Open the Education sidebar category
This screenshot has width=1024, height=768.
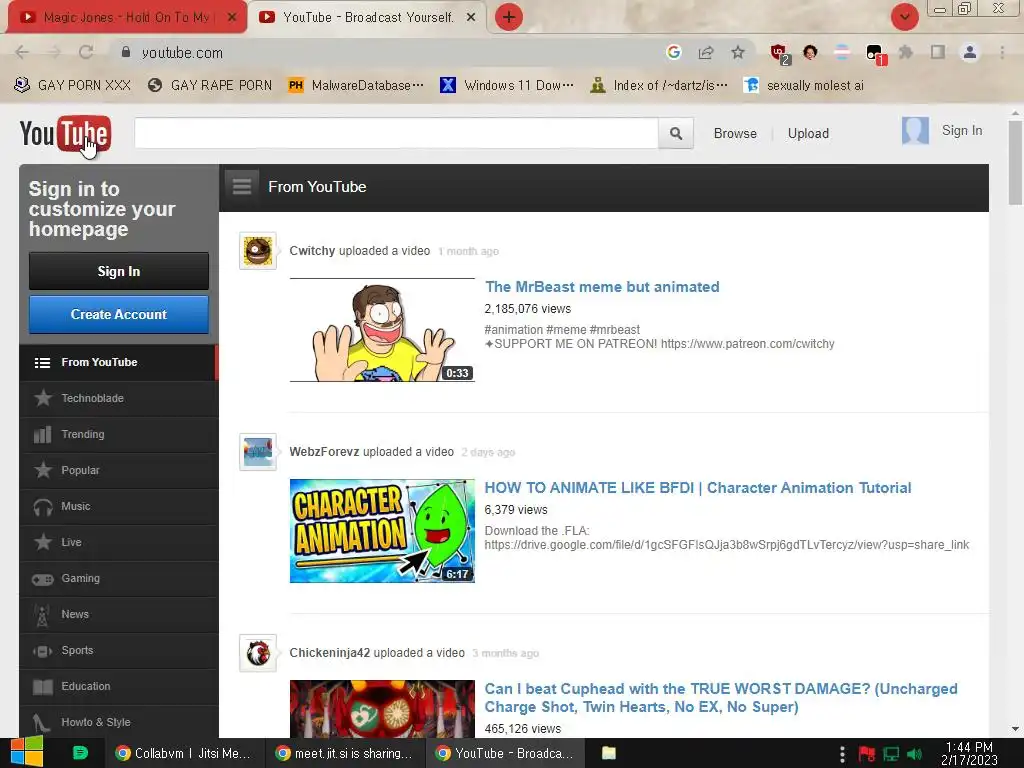click(x=119, y=686)
